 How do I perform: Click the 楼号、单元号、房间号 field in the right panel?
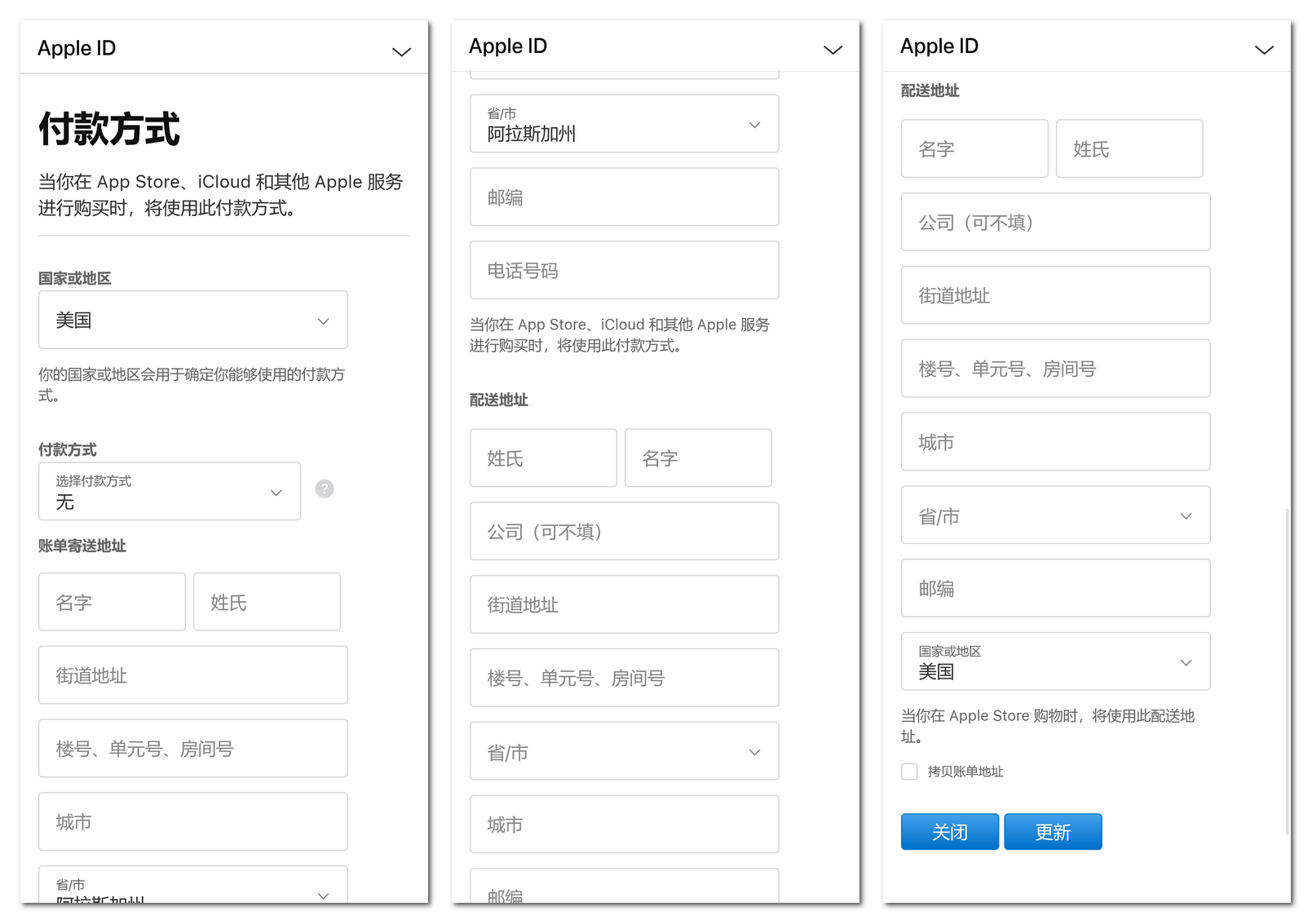1056,369
